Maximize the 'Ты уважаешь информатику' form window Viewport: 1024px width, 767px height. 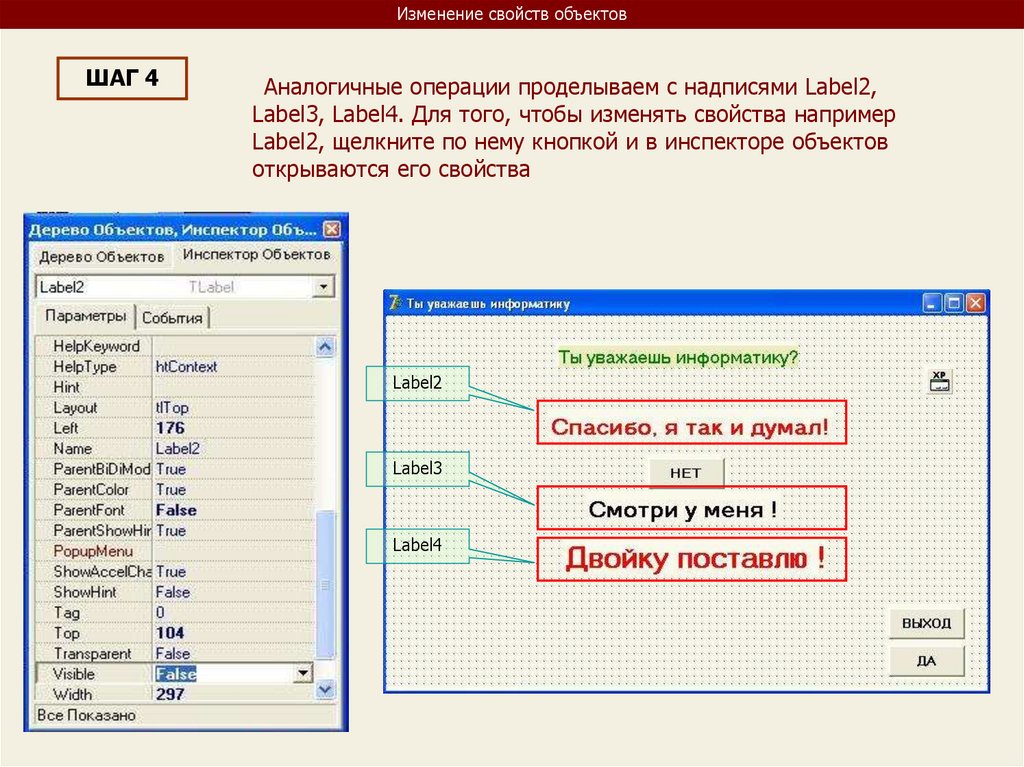coord(953,303)
